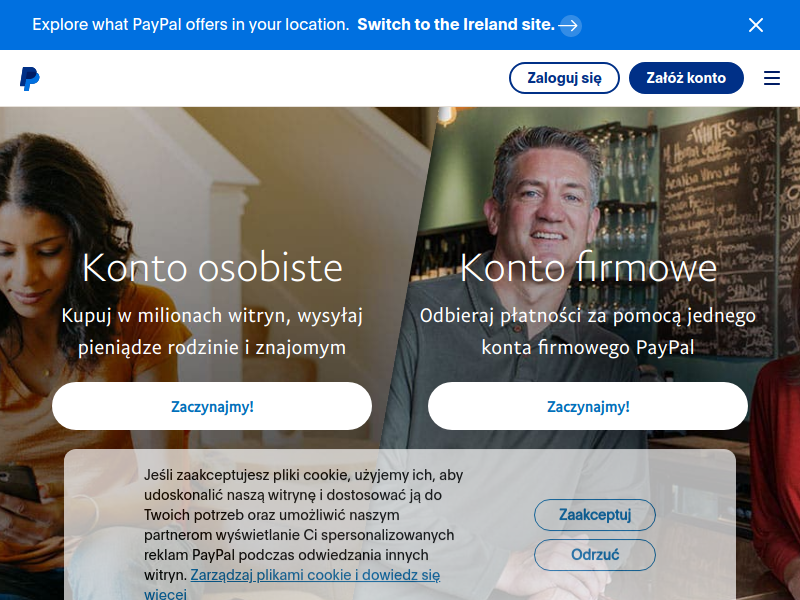Start with Konto firmowe Zaczynajmy! button
800x600 pixels.
(x=588, y=406)
